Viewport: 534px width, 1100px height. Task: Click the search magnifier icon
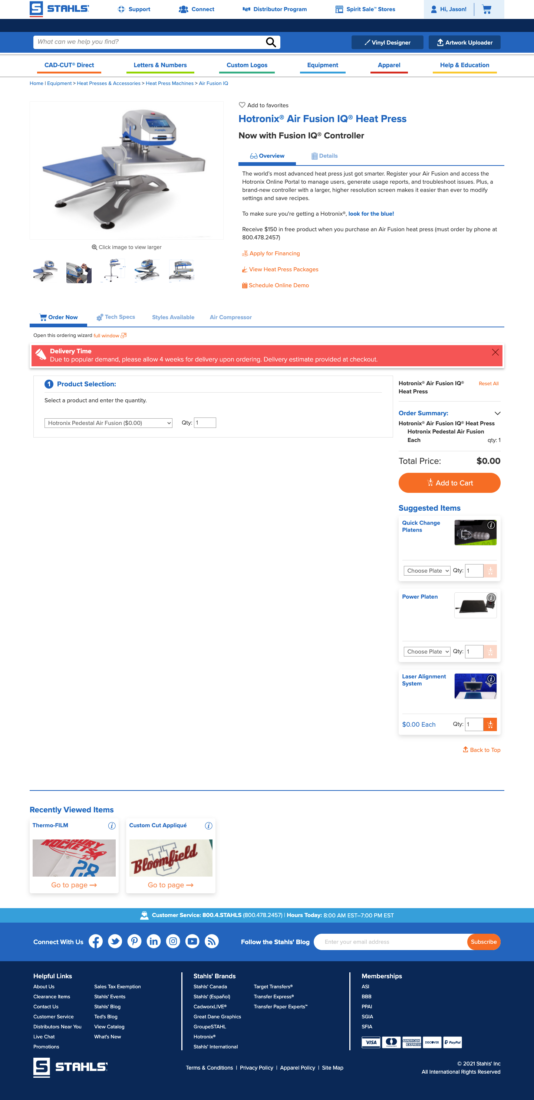coord(271,42)
